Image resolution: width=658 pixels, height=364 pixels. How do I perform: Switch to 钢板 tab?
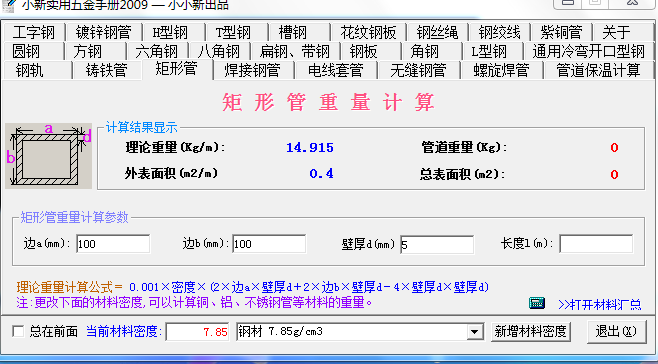(x=370, y=51)
